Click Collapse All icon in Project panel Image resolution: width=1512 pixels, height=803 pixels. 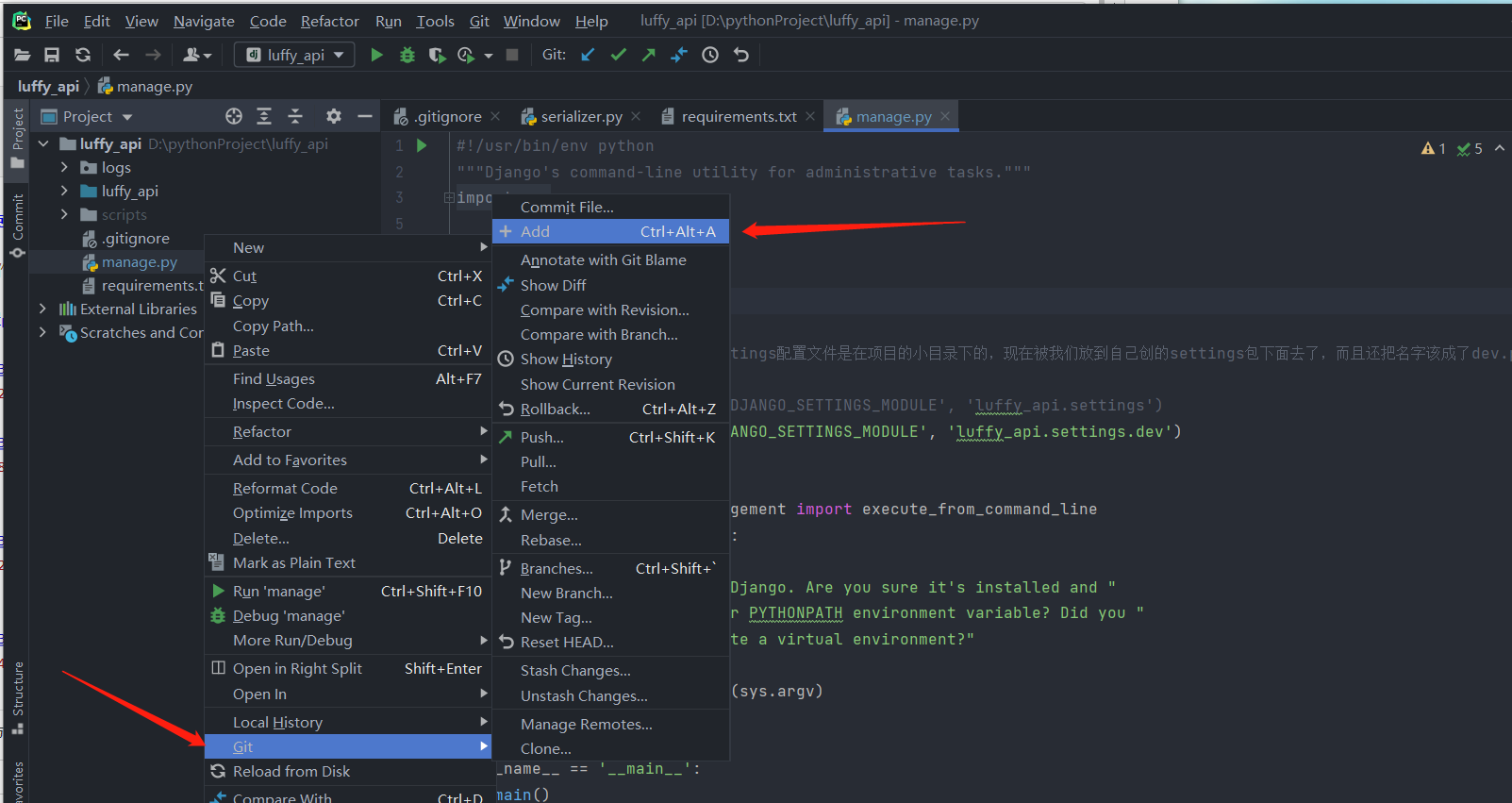[x=295, y=116]
